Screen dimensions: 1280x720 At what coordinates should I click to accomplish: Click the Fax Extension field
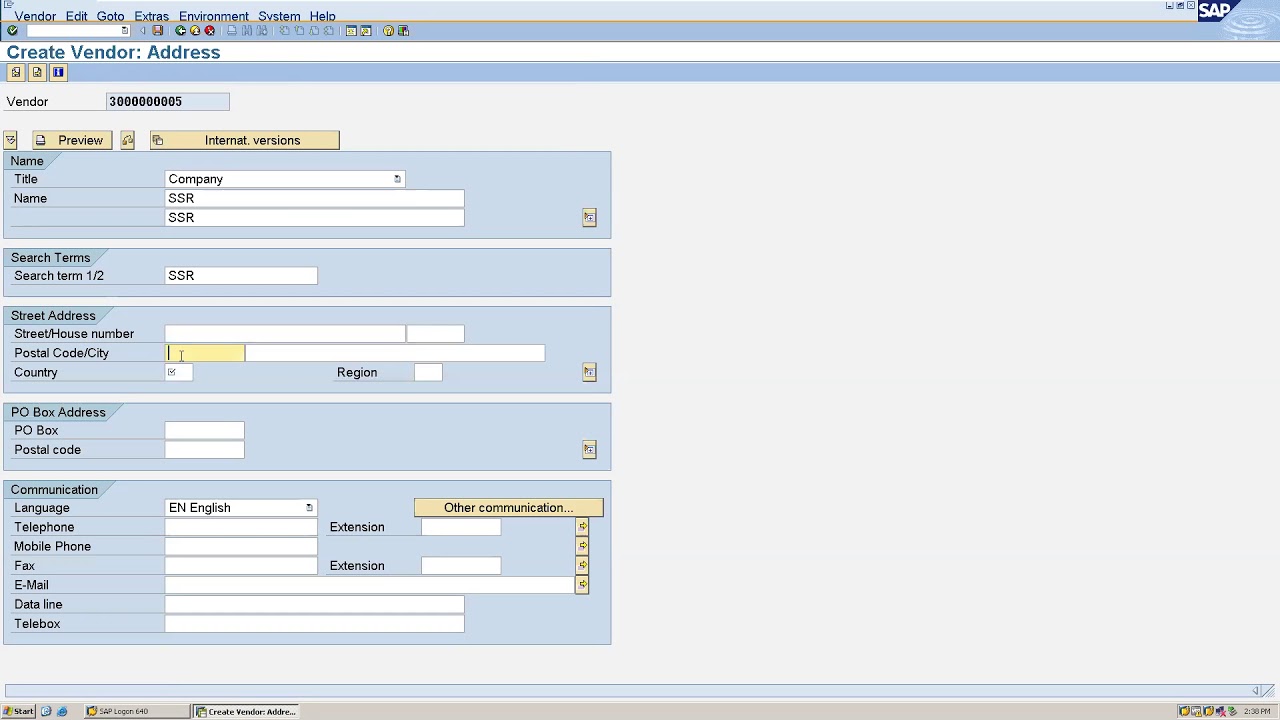coord(461,566)
